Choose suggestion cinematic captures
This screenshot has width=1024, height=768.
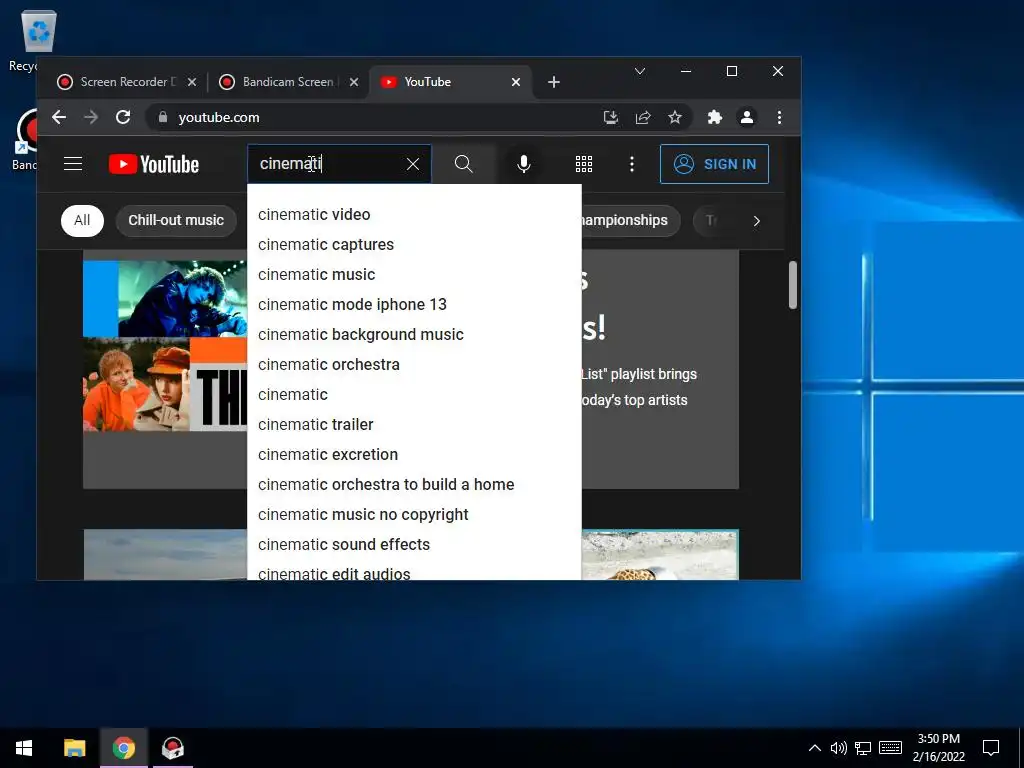[x=414, y=245]
